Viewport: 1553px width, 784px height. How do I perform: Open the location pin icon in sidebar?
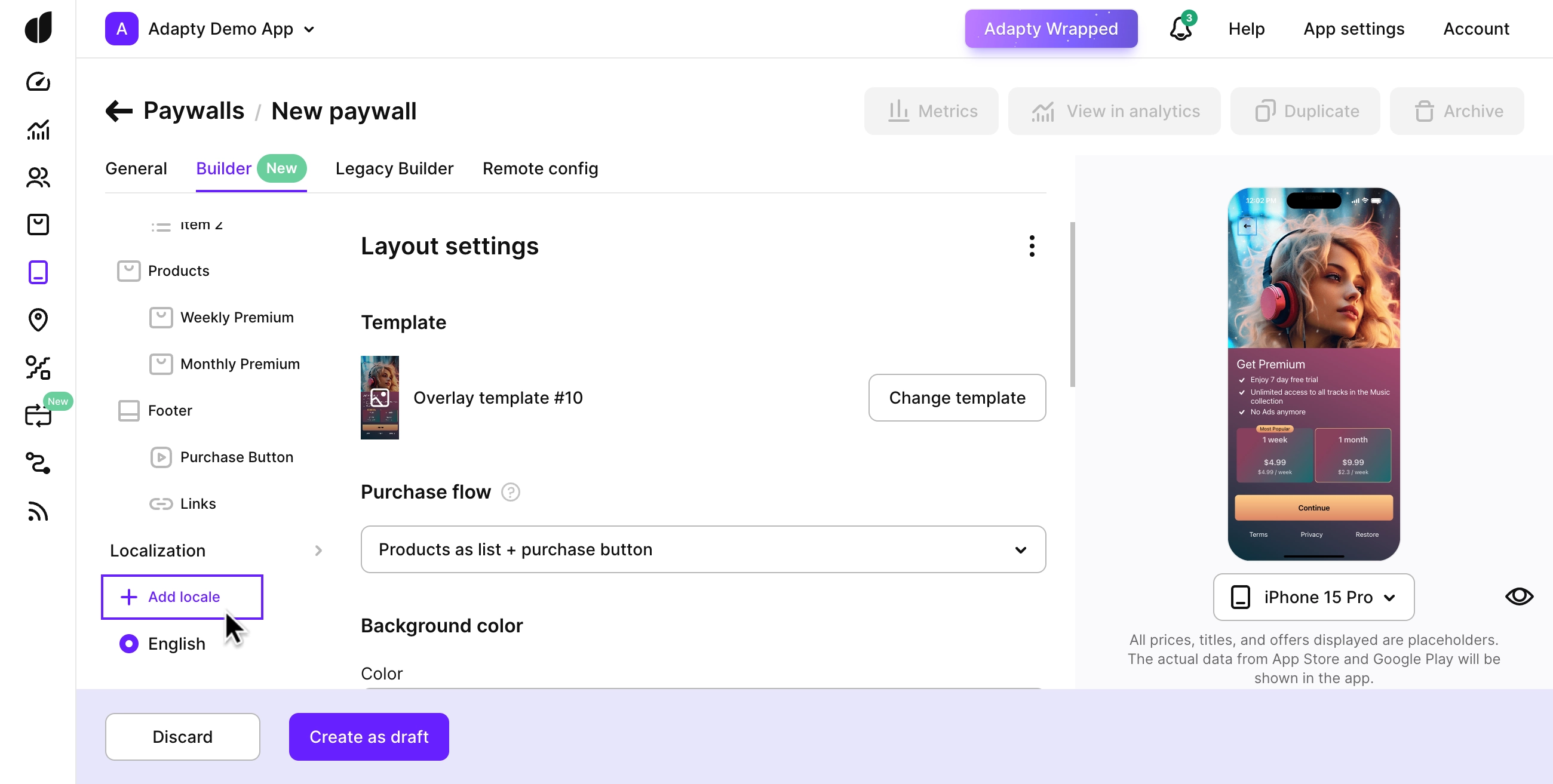click(x=38, y=320)
